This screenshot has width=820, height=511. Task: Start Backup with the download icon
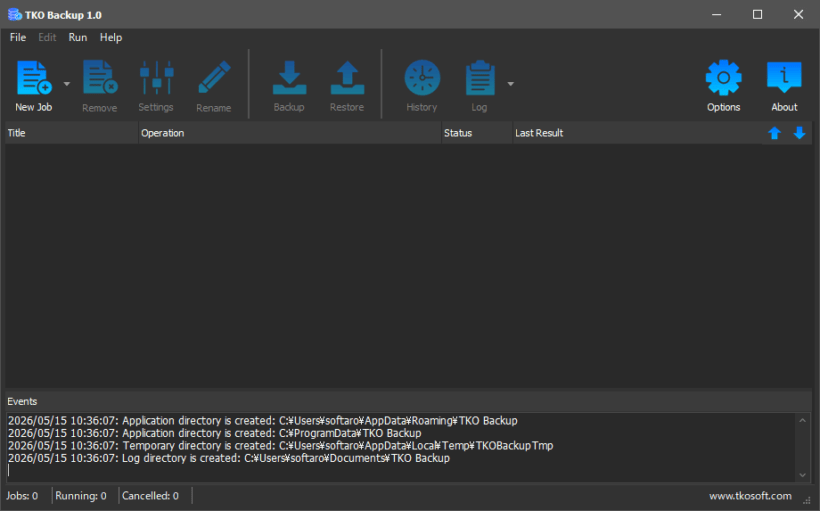coord(289,78)
